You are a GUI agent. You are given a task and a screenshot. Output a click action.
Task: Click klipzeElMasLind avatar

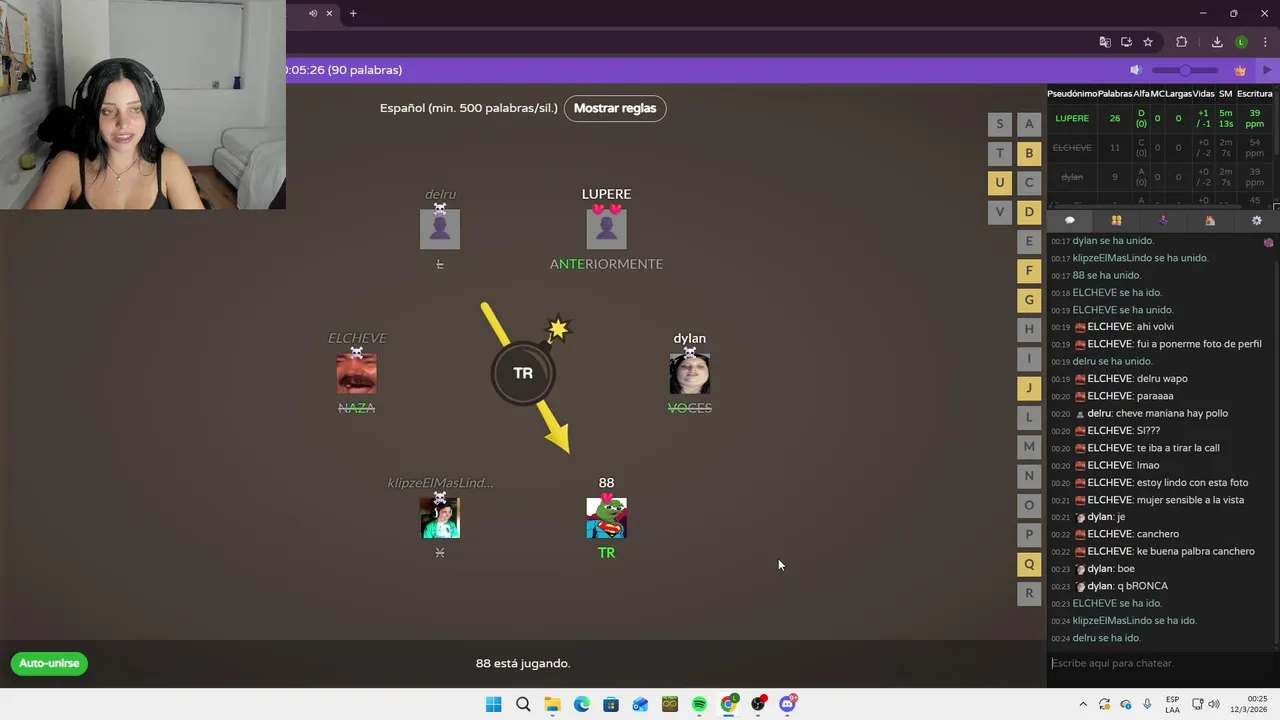440,518
